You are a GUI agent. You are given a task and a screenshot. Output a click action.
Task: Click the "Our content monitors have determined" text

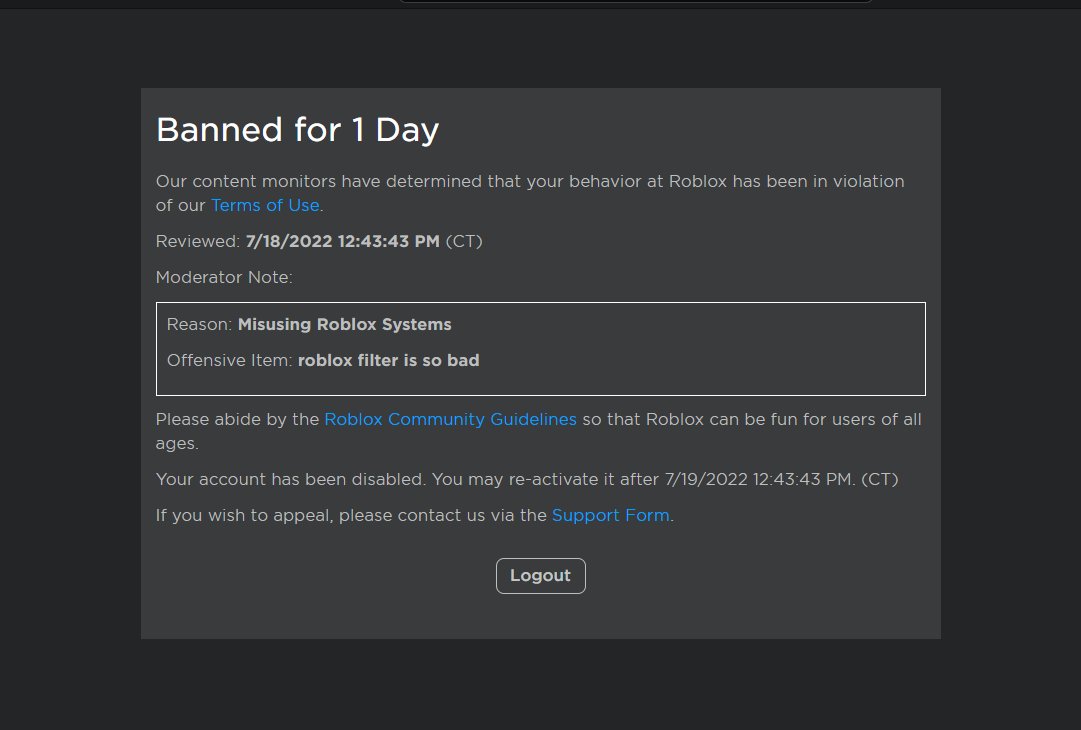(x=529, y=193)
